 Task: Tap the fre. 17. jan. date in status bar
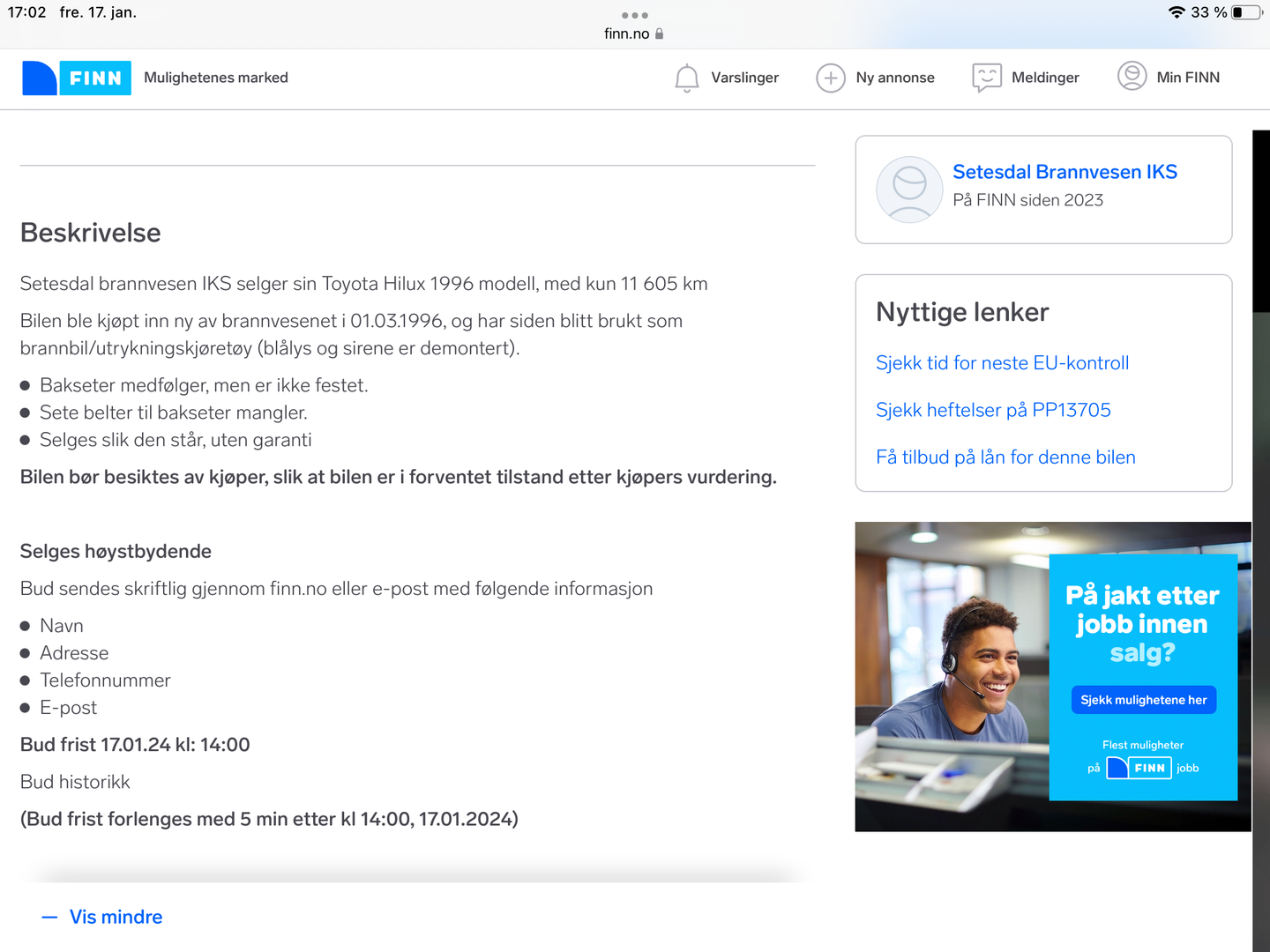coord(98,12)
